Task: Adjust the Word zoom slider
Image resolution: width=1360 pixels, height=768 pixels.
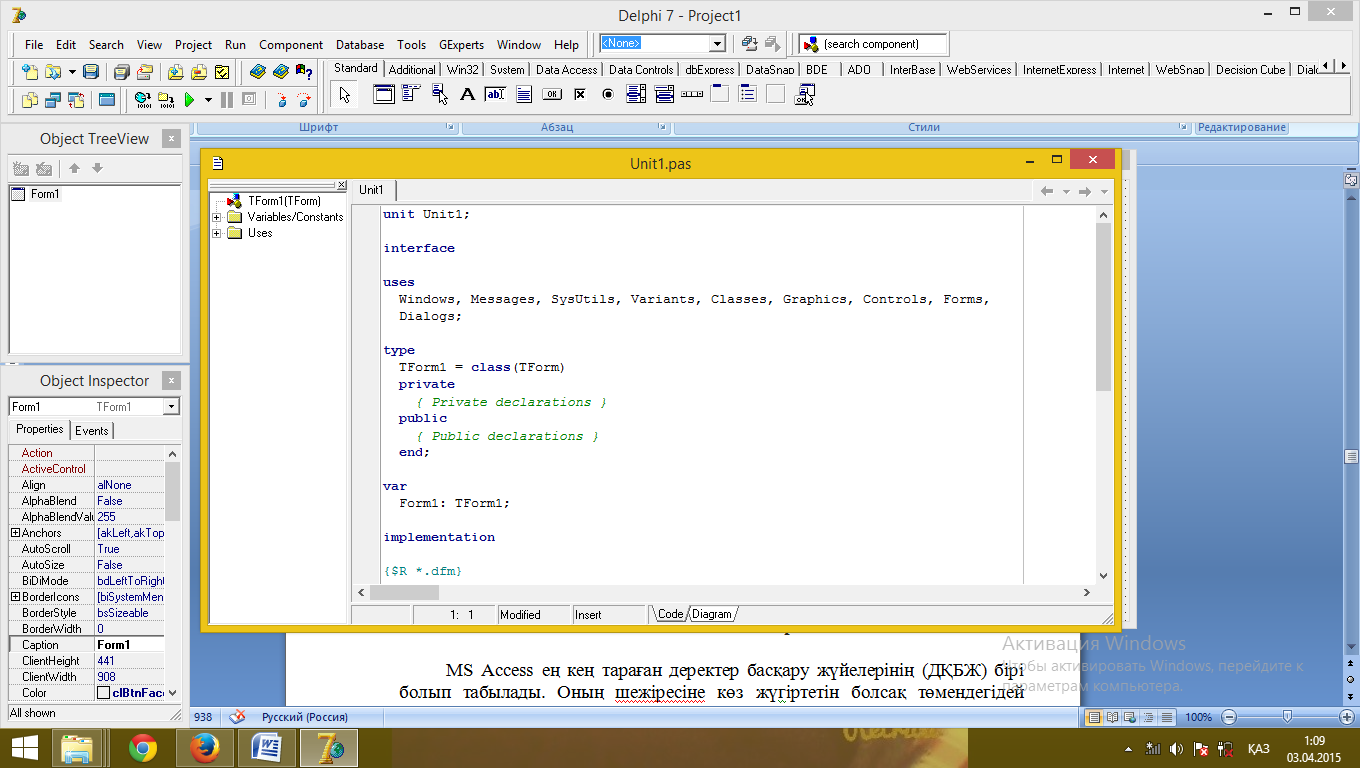Action: [x=1286, y=717]
